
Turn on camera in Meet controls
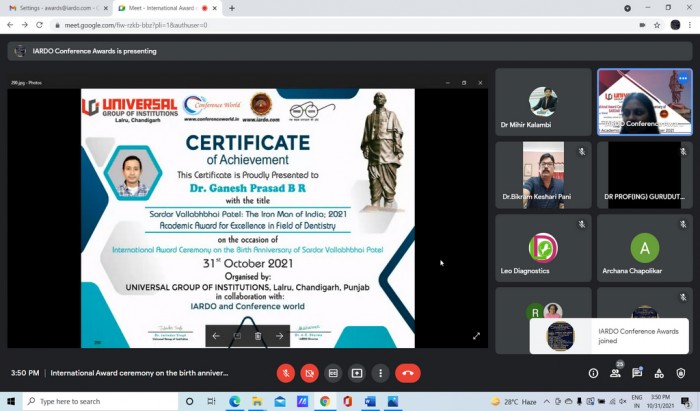coord(309,373)
